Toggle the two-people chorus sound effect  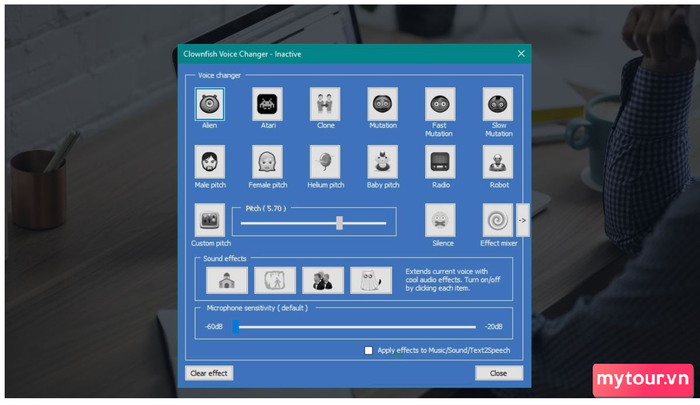(x=323, y=280)
